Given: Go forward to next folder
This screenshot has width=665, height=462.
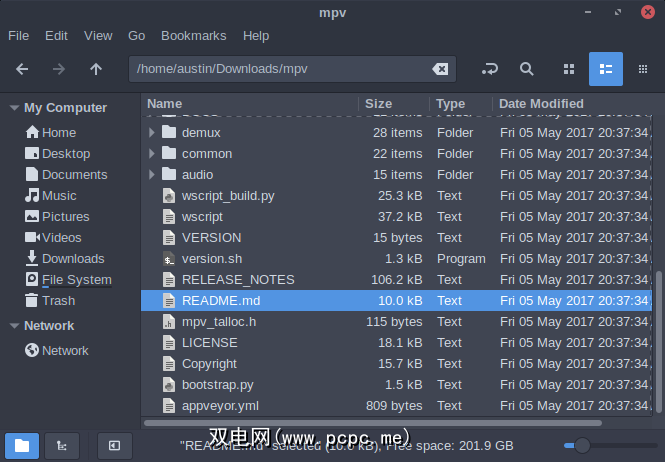Looking at the screenshot, I should pyautogui.click(x=59, y=69).
